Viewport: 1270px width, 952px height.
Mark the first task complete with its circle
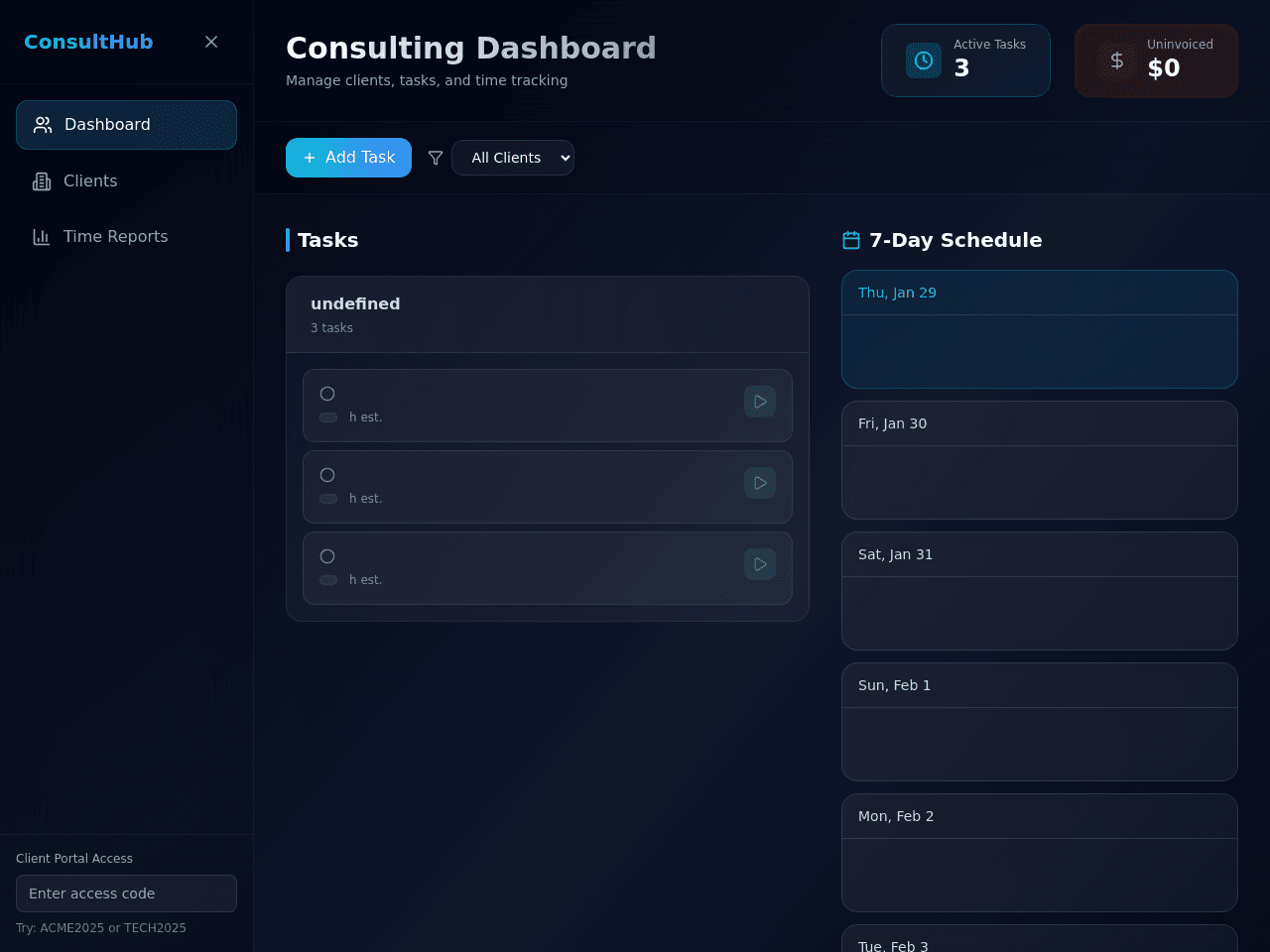[327, 394]
